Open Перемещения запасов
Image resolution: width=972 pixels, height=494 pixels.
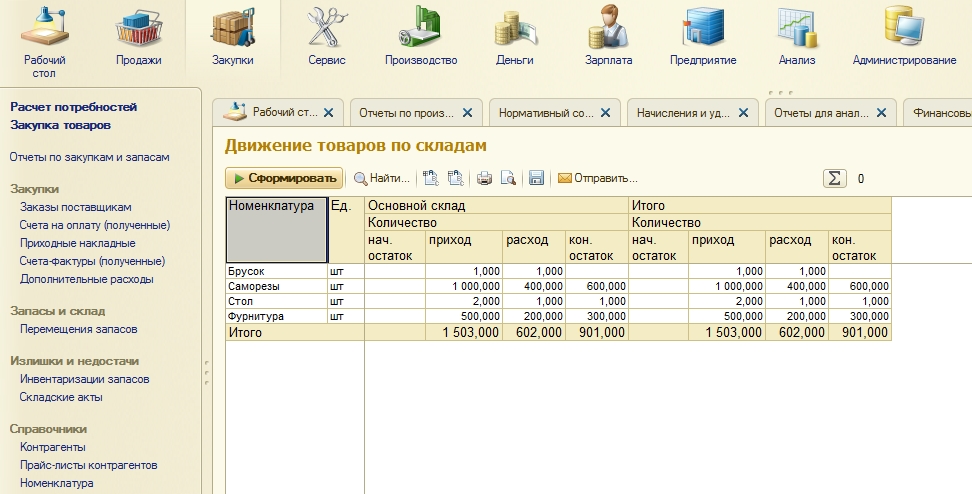[79, 329]
